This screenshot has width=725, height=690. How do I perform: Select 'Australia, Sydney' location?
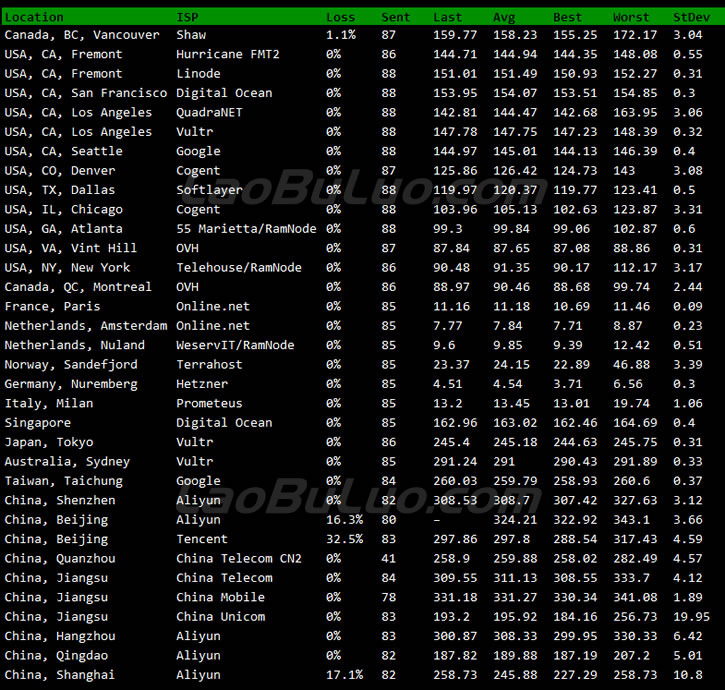67,462
